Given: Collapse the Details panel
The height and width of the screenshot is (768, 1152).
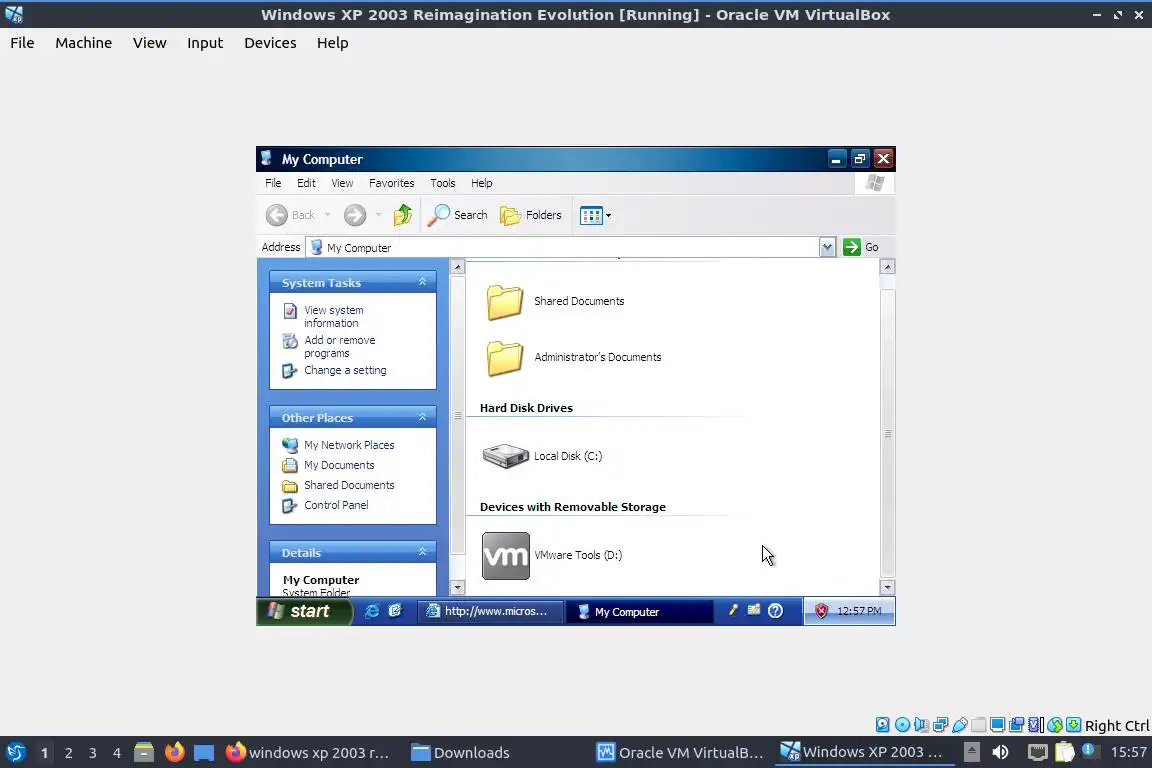Looking at the screenshot, I should point(422,552).
